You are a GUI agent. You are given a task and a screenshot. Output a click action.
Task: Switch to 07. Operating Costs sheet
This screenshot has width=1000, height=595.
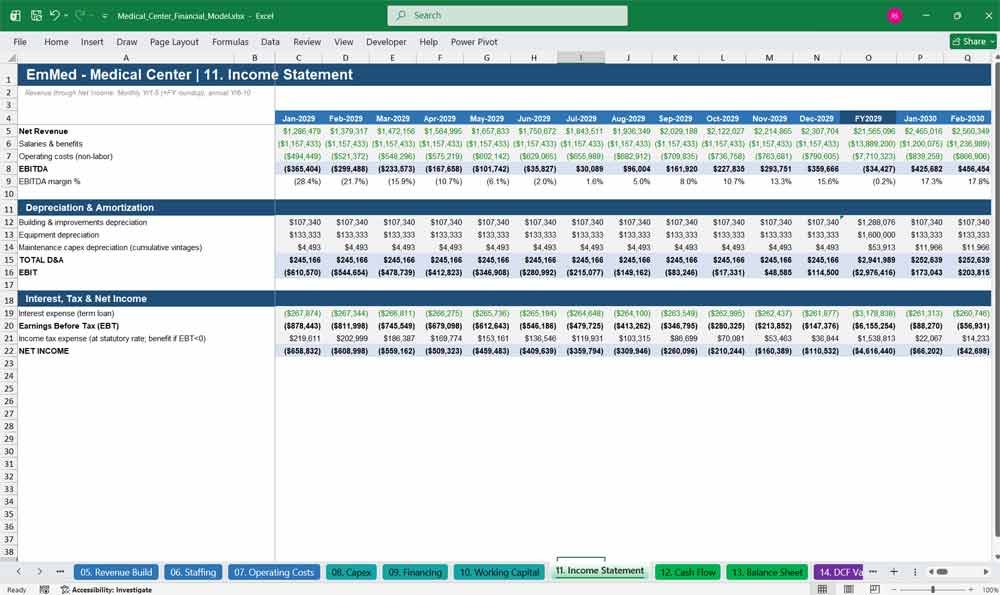coord(274,572)
